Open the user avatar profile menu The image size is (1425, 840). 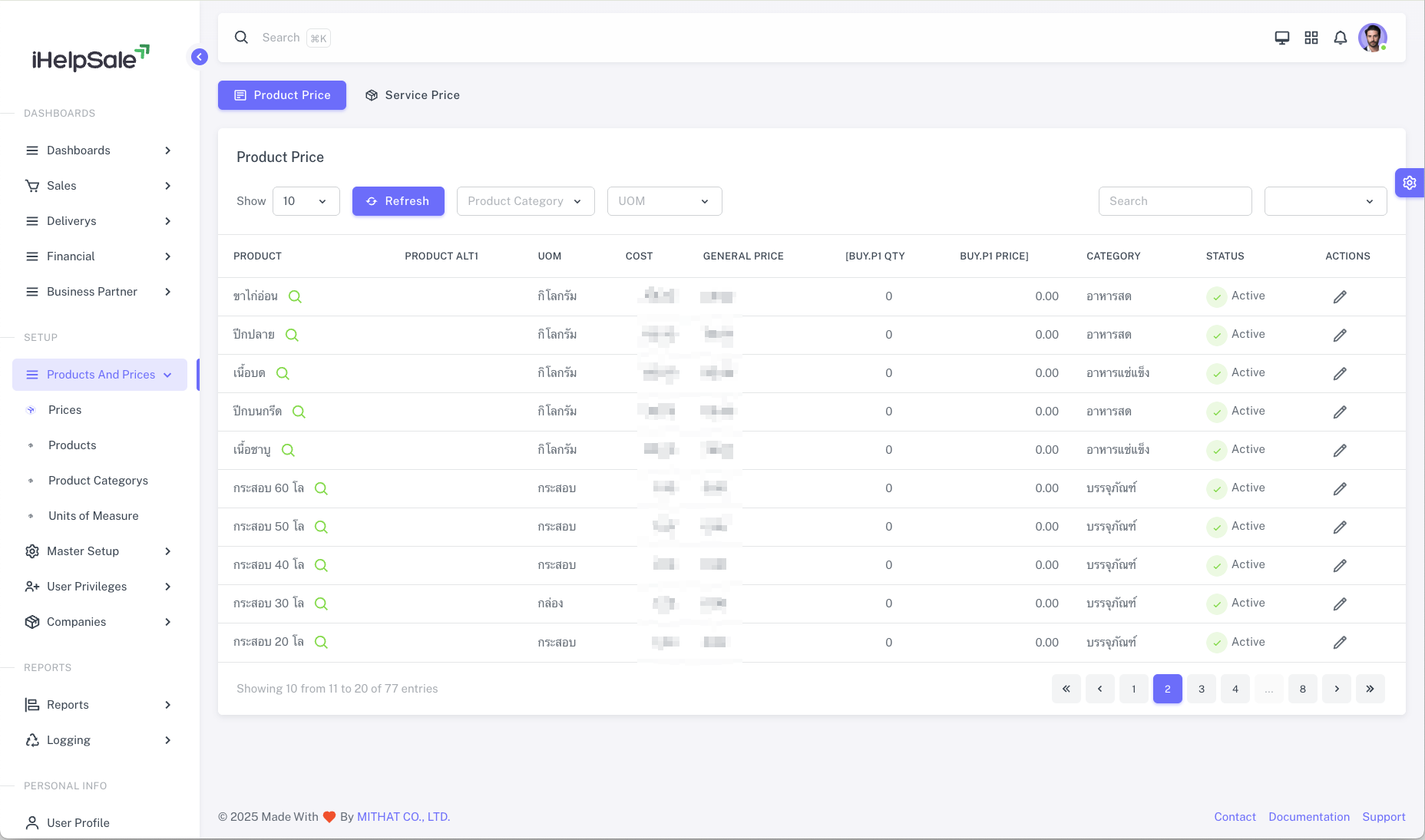point(1372,38)
